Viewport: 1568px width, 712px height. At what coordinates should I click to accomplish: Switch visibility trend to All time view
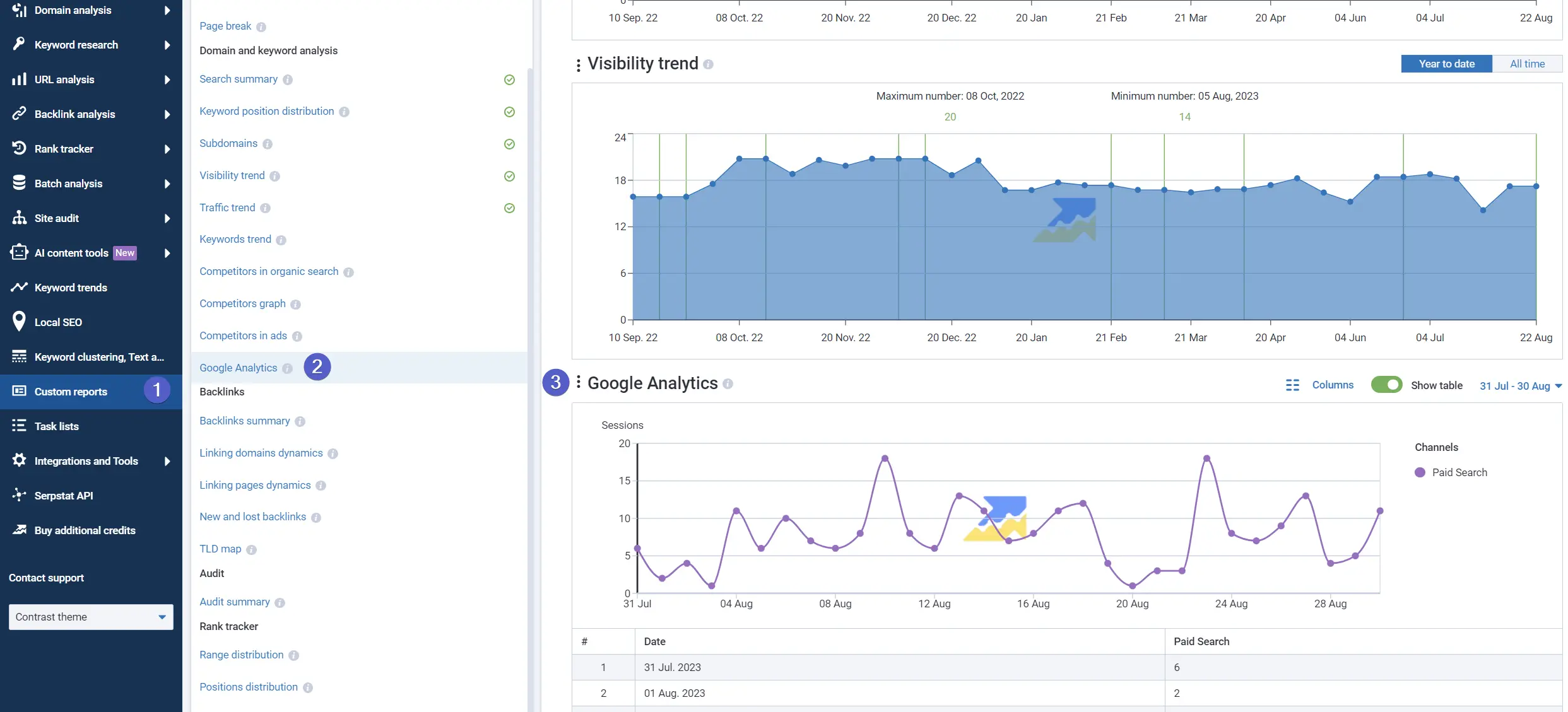[1527, 64]
